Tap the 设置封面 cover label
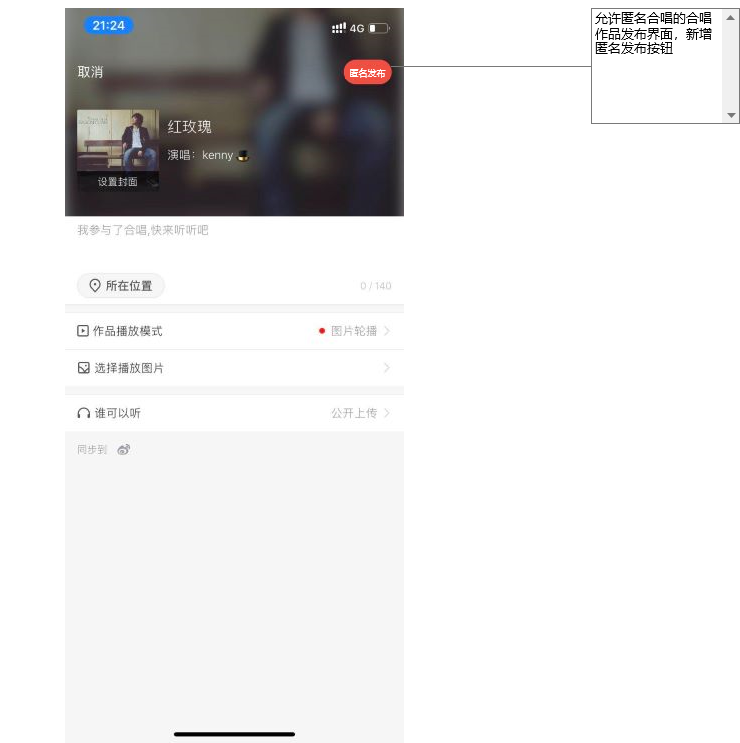 (117, 181)
